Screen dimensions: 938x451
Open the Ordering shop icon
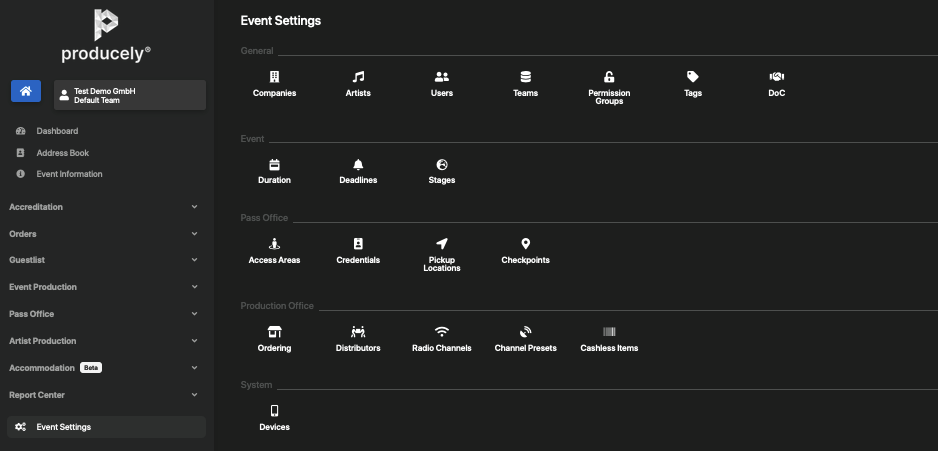tap(275, 331)
